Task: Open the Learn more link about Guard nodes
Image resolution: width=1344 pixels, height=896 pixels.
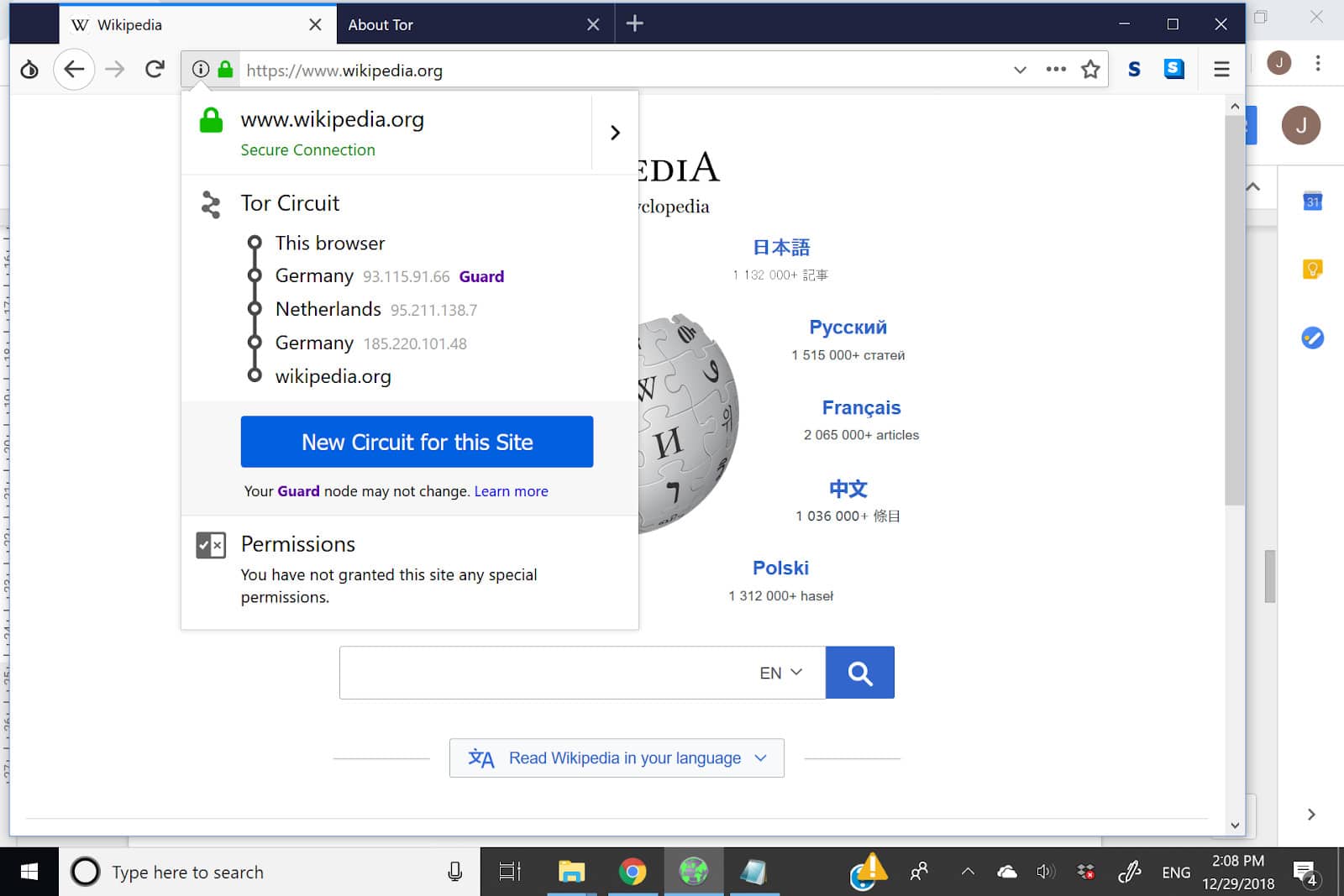Action: tap(511, 491)
